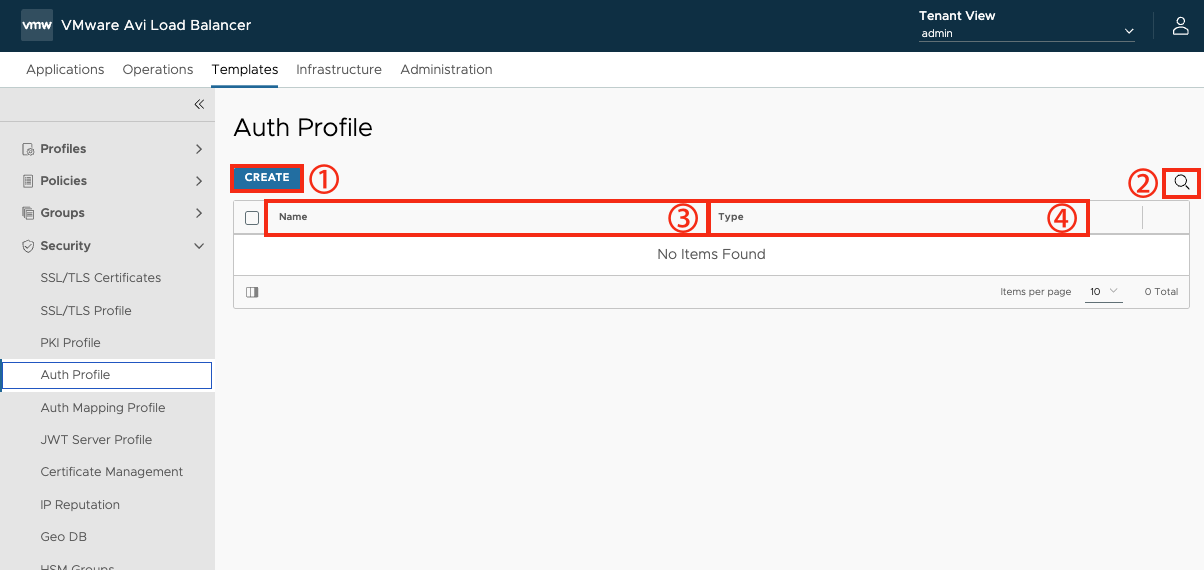1204x570 pixels.
Task: Click the 'No Items Found' message
Action: 711,254
